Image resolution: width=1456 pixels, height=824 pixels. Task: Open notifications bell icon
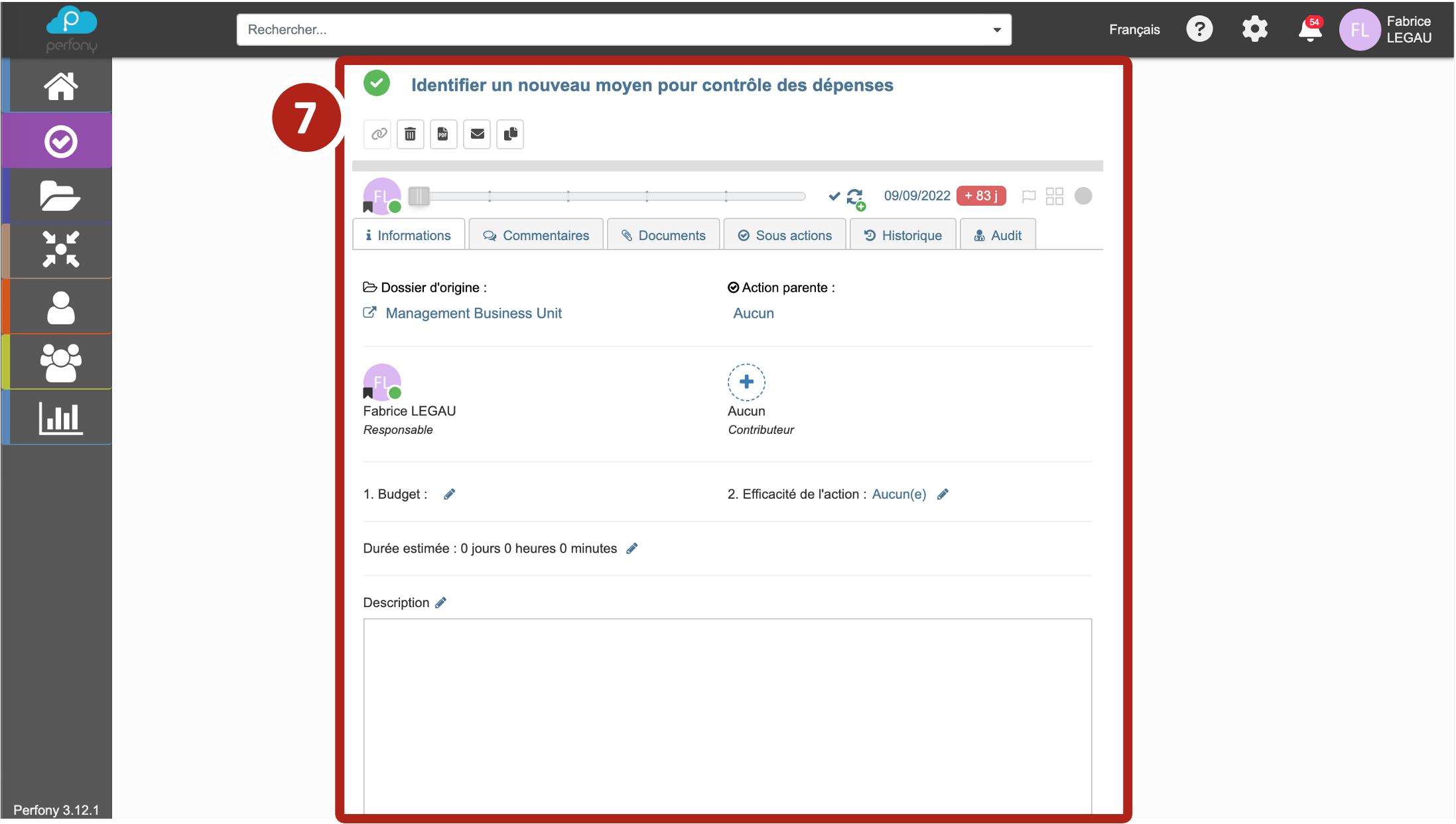click(1309, 30)
